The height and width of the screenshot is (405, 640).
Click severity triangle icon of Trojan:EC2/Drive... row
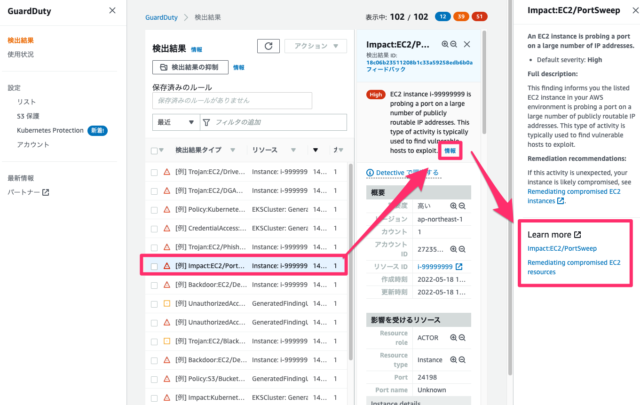tap(167, 172)
